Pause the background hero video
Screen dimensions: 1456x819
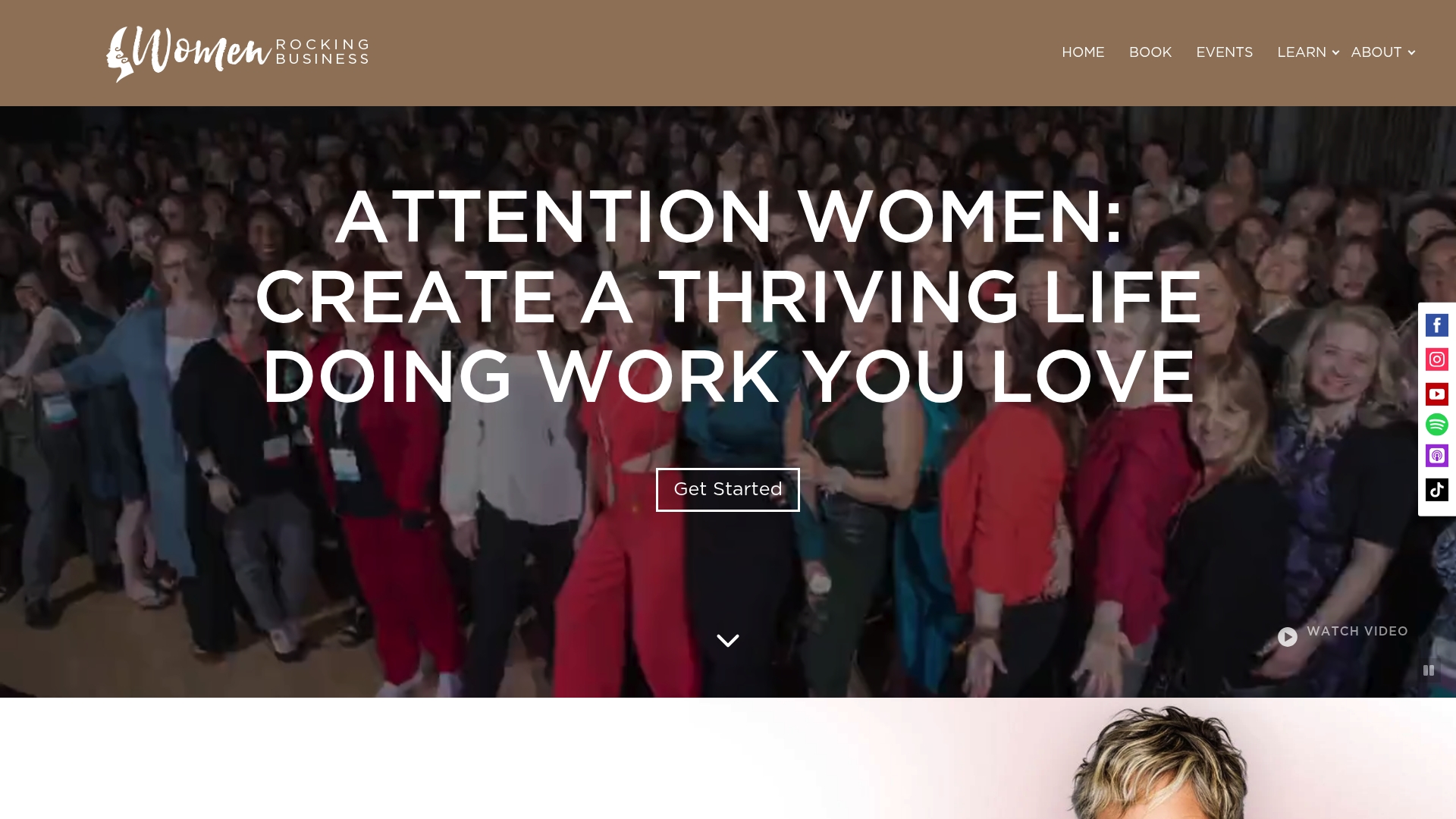(x=1429, y=670)
